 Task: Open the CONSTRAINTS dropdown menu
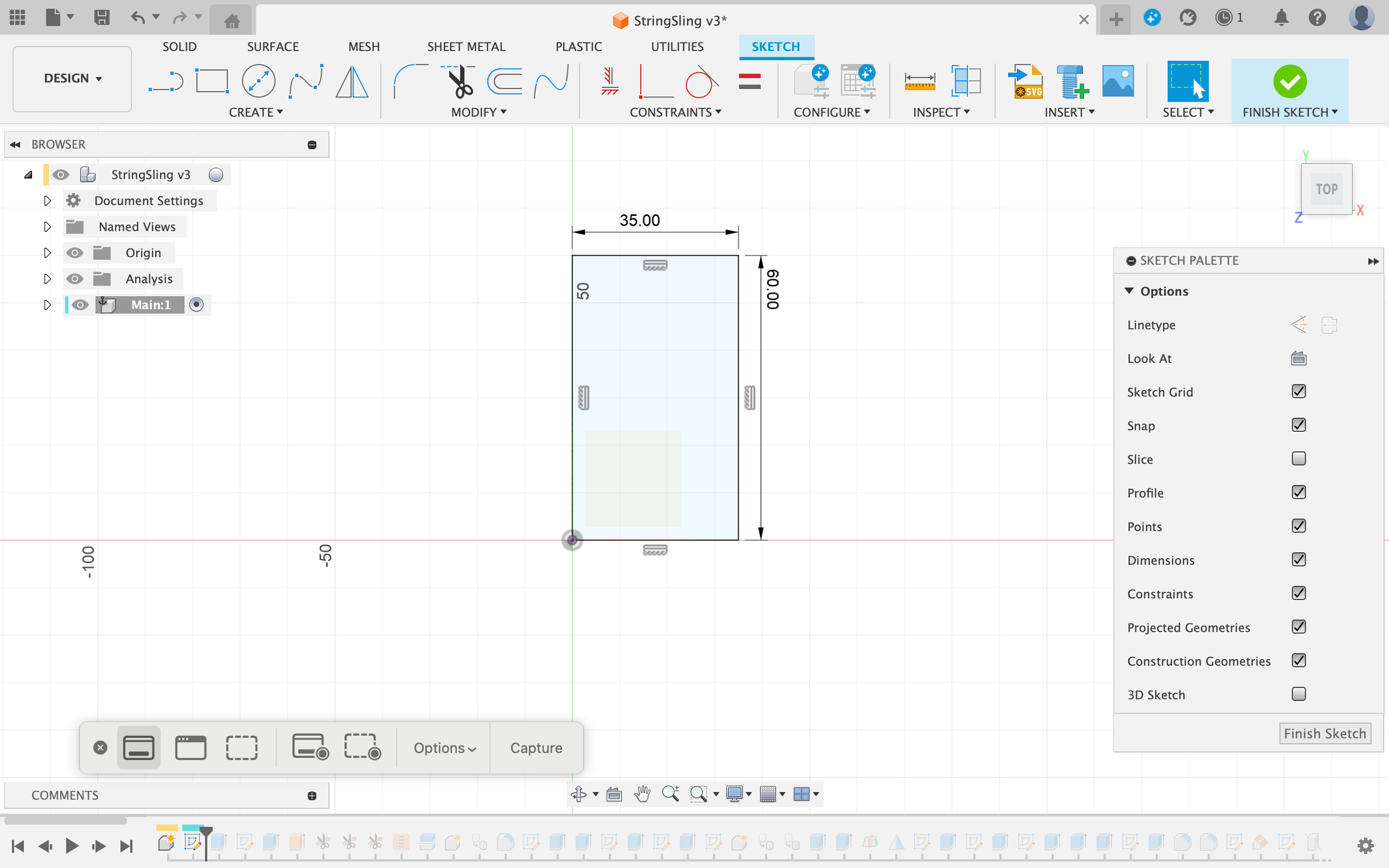(x=675, y=112)
